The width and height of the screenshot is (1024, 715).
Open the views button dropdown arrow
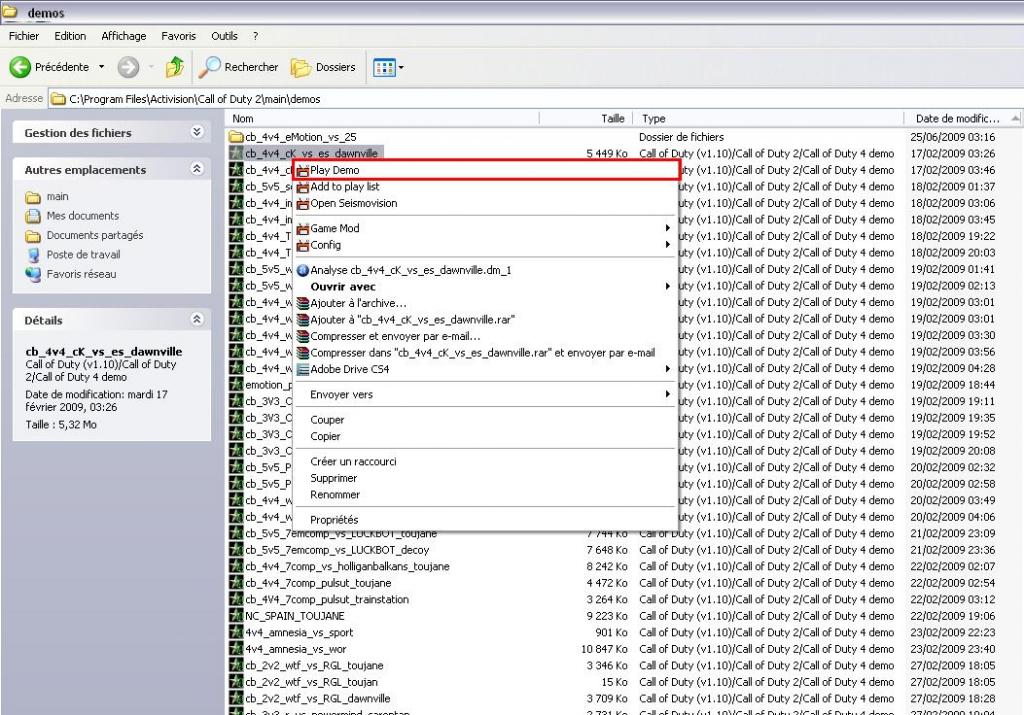coord(401,67)
